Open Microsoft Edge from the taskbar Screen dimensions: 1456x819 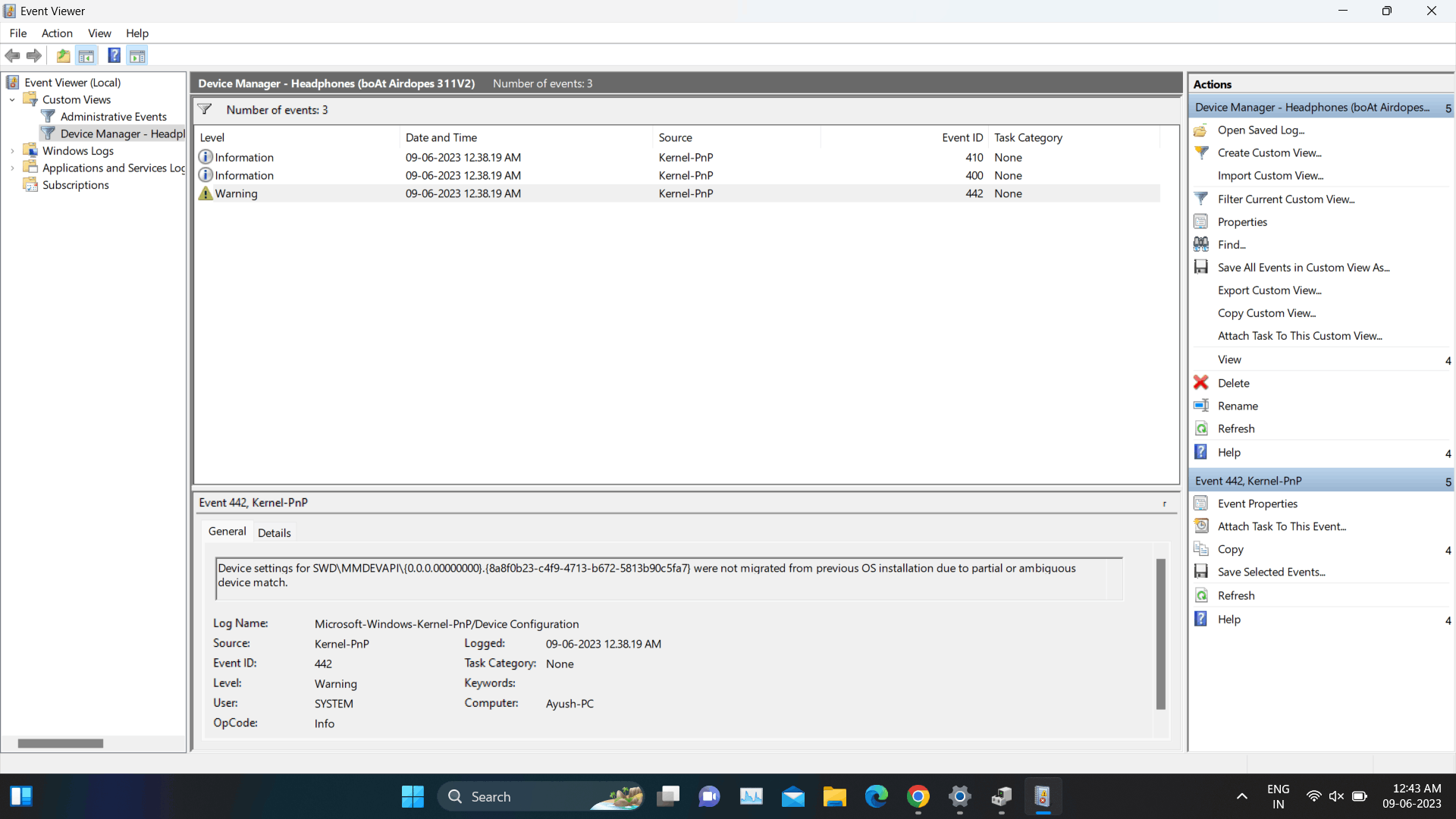coord(877,796)
